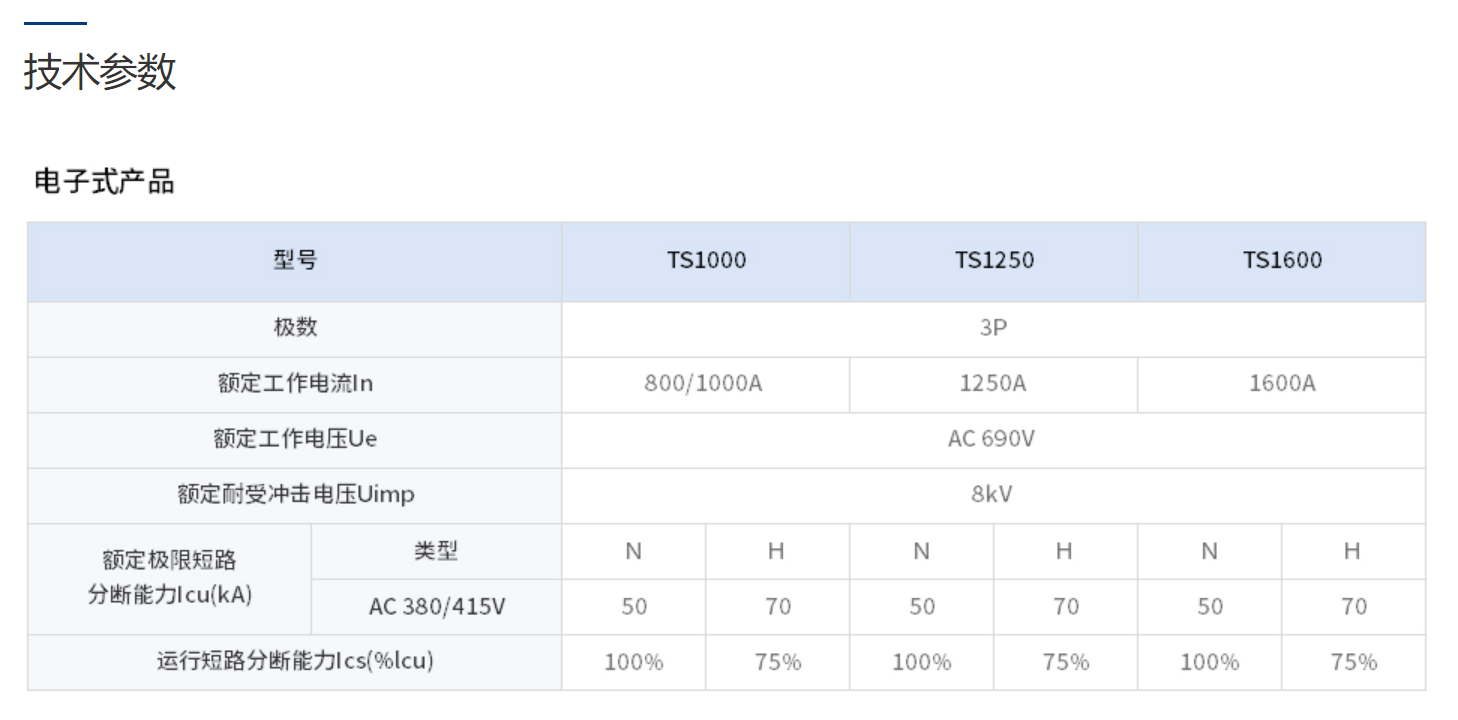Click the 额定耐受冲击电压Uimp row label
The width and height of the screenshot is (1458, 720).
(294, 494)
